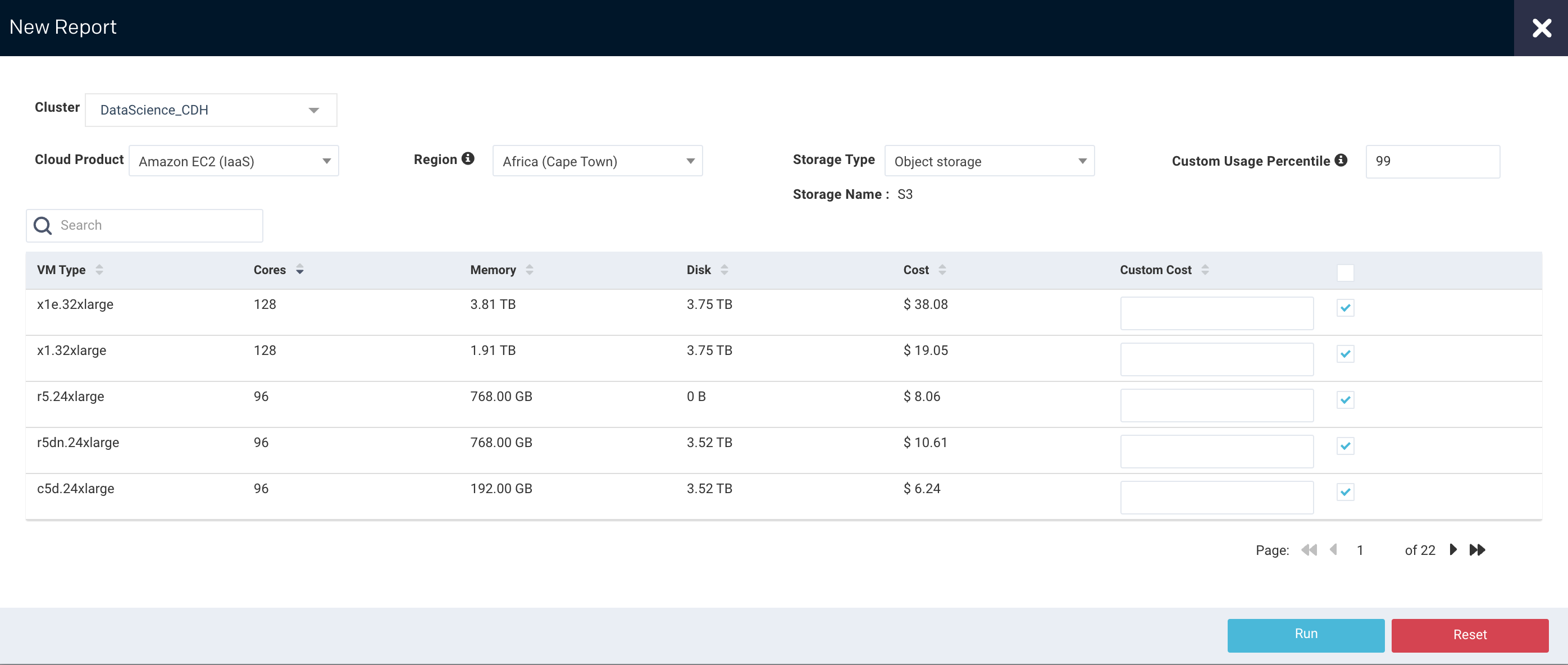Screen dimensions: 1568x665
Task: Click the $ 19.05 cost value
Action: [x=925, y=351]
